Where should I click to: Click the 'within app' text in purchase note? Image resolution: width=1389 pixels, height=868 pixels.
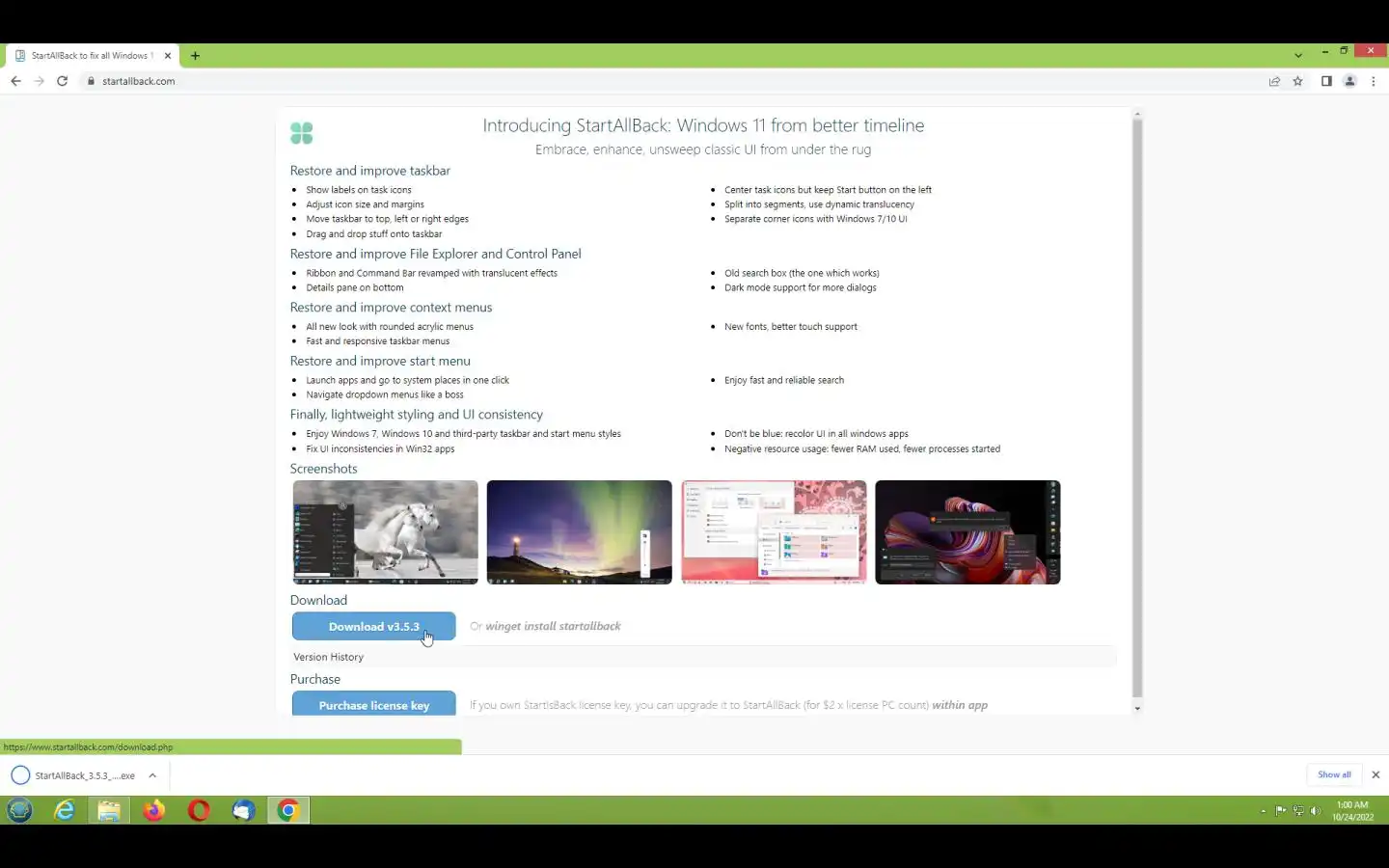pos(960,705)
